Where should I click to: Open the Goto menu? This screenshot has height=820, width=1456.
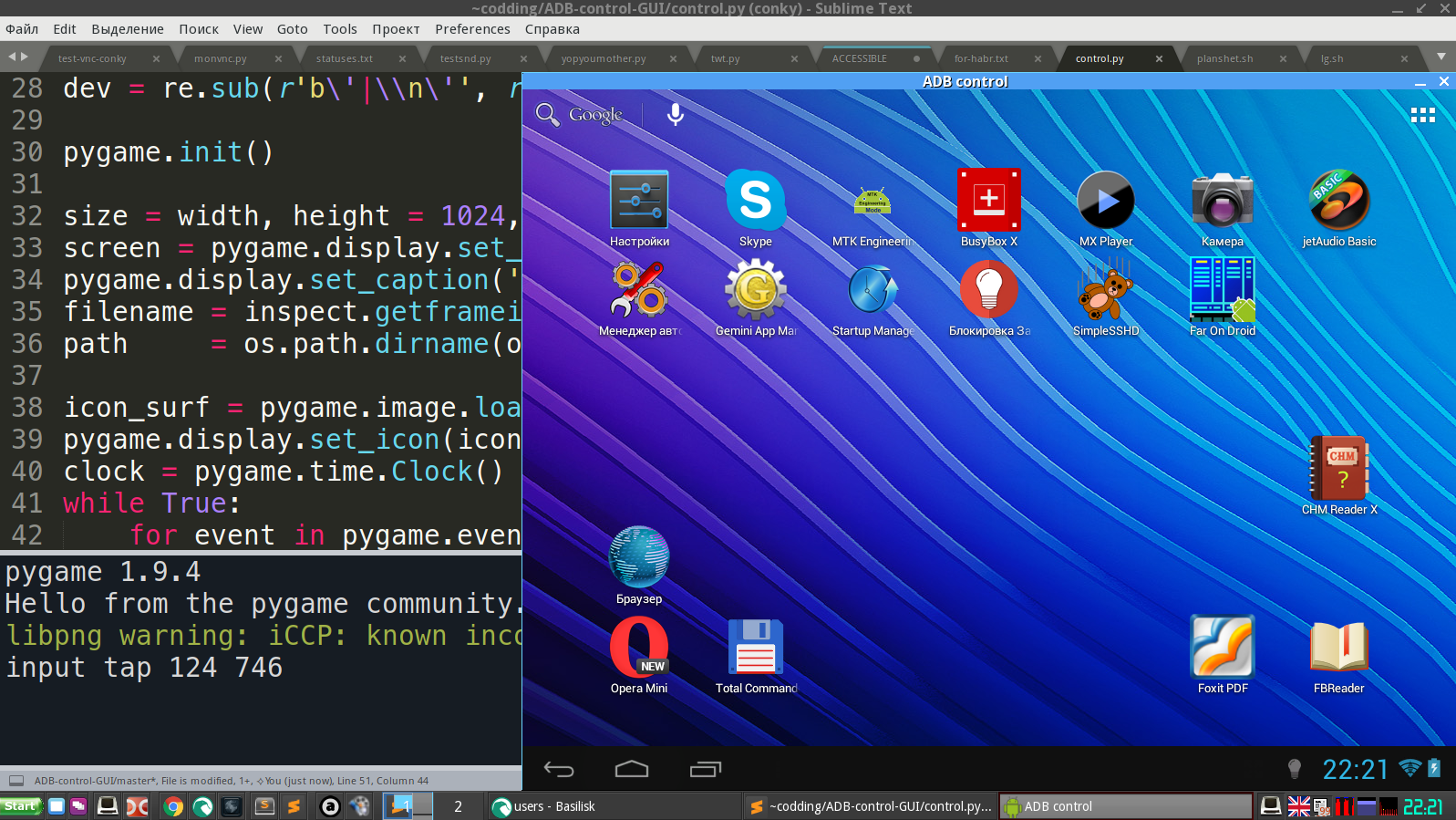click(293, 29)
